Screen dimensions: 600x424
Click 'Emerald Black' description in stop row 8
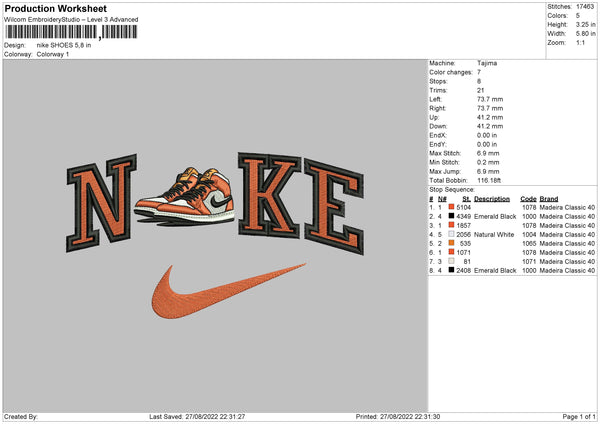(495, 270)
